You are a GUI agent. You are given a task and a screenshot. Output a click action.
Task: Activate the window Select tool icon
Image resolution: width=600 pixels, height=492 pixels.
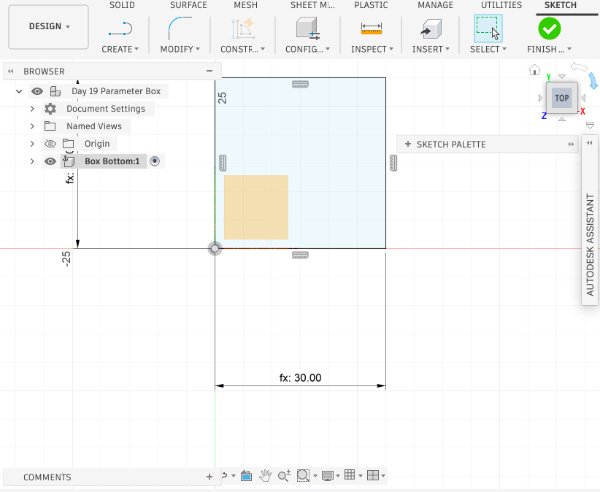click(x=488, y=28)
